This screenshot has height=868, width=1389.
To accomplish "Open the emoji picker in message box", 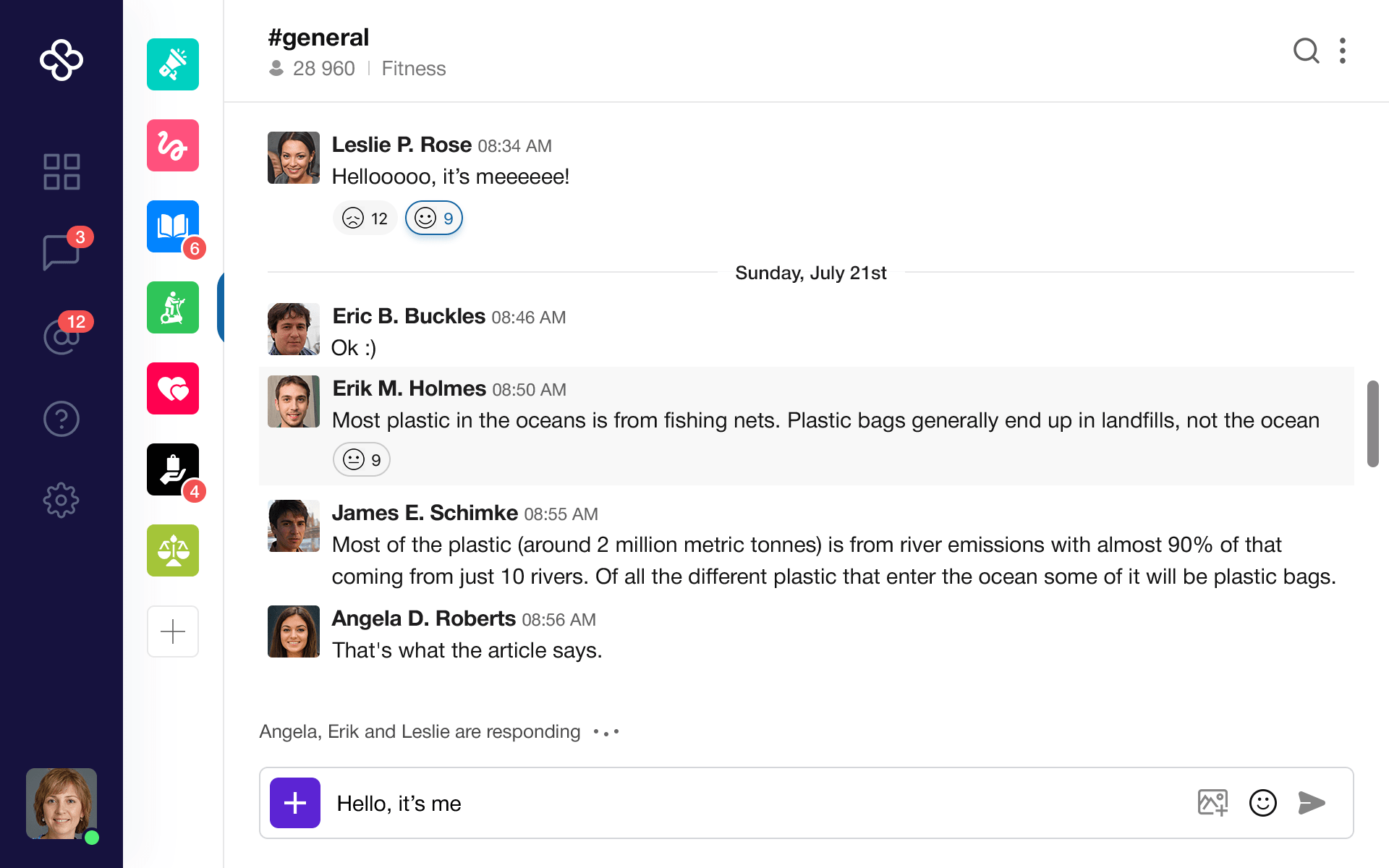I will [x=1263, y=803].
